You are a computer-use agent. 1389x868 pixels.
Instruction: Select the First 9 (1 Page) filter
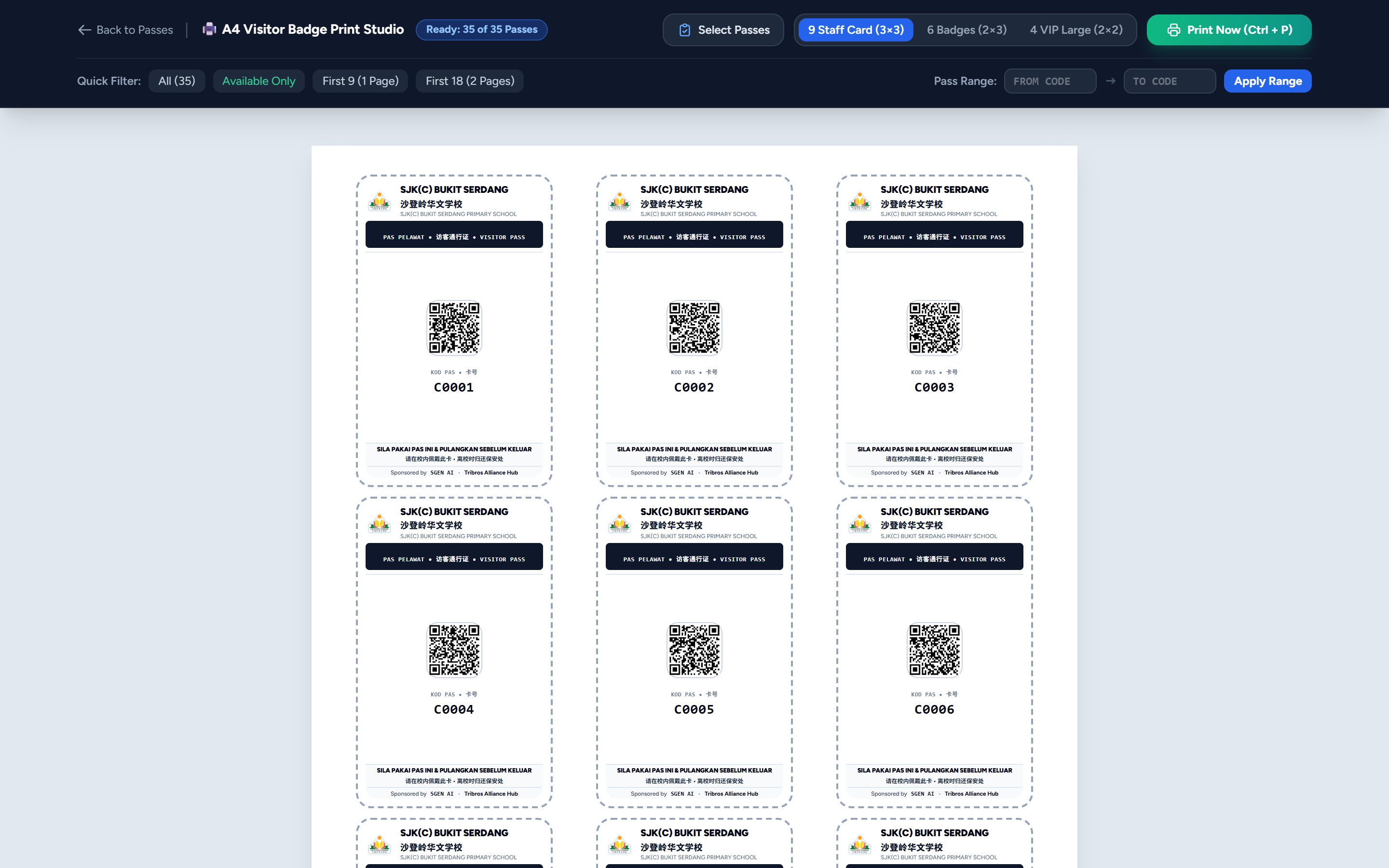click(360, 81)
